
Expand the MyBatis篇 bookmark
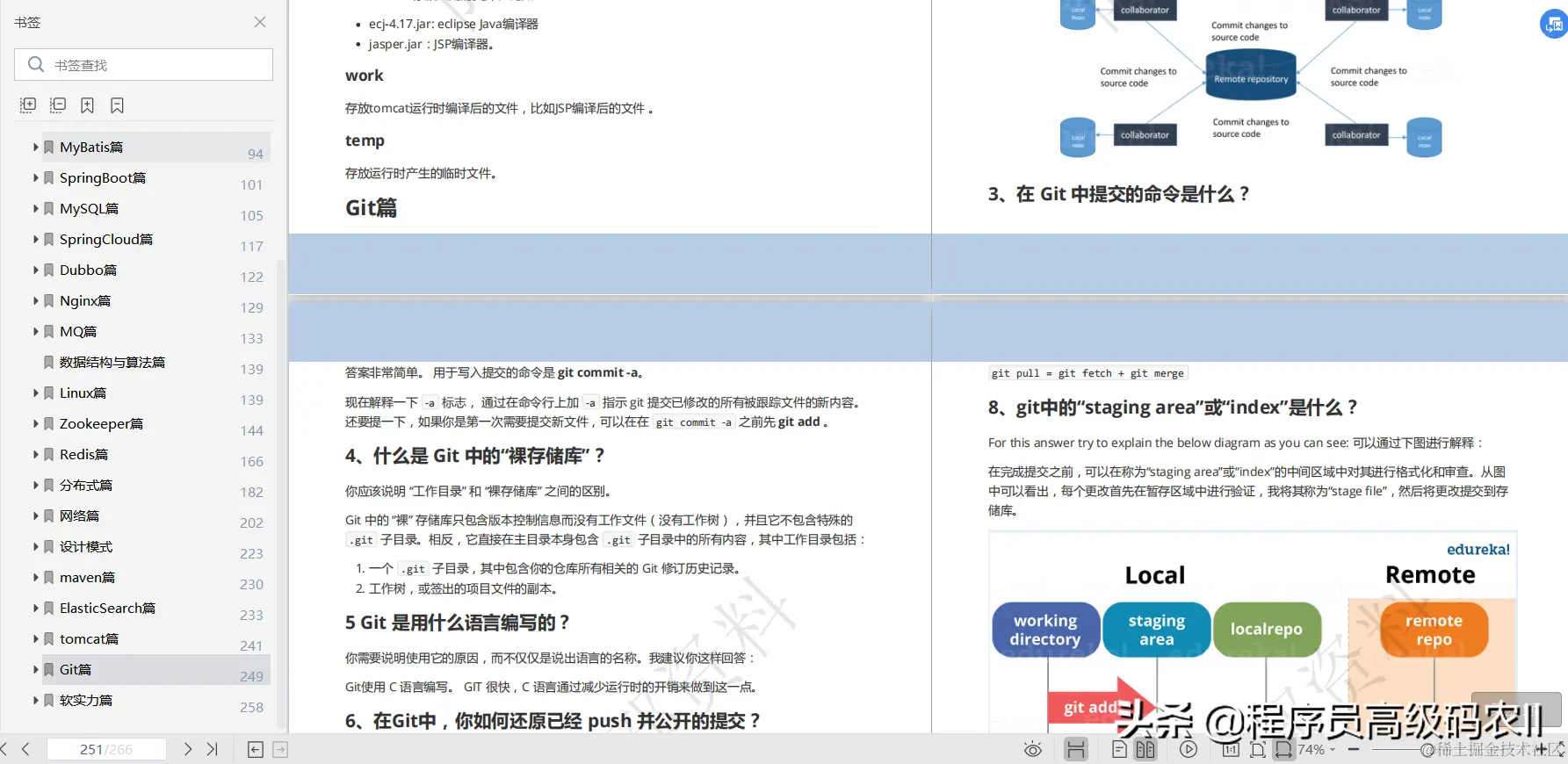point(35,147)
